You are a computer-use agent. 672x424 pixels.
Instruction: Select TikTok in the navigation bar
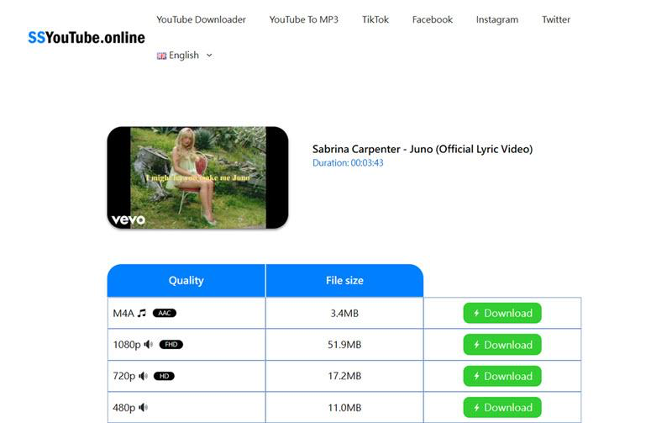click(376, 19)
